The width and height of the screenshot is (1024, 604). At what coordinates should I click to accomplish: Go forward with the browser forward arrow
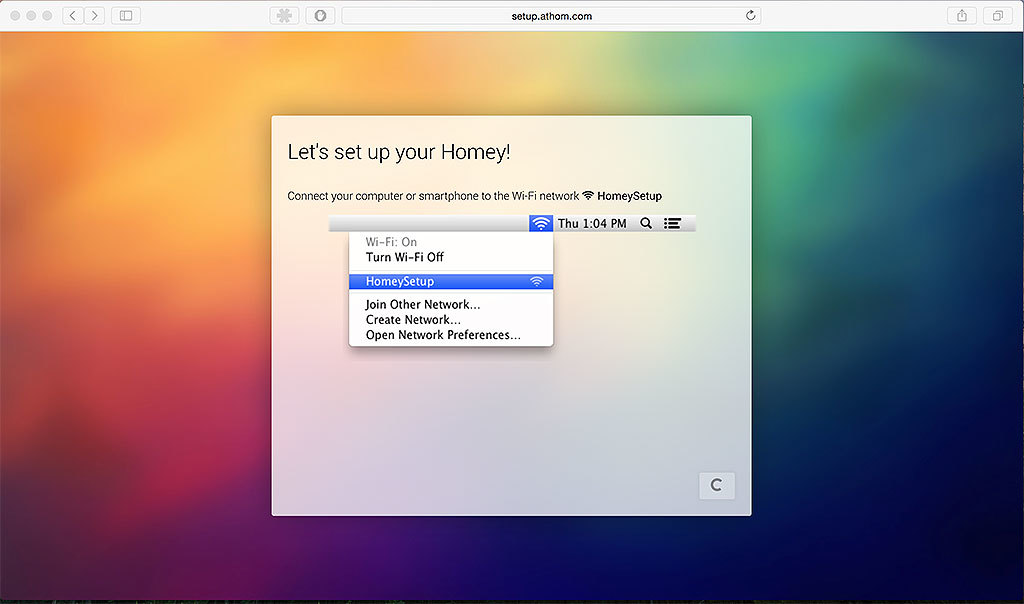click(x=94, y=16)
